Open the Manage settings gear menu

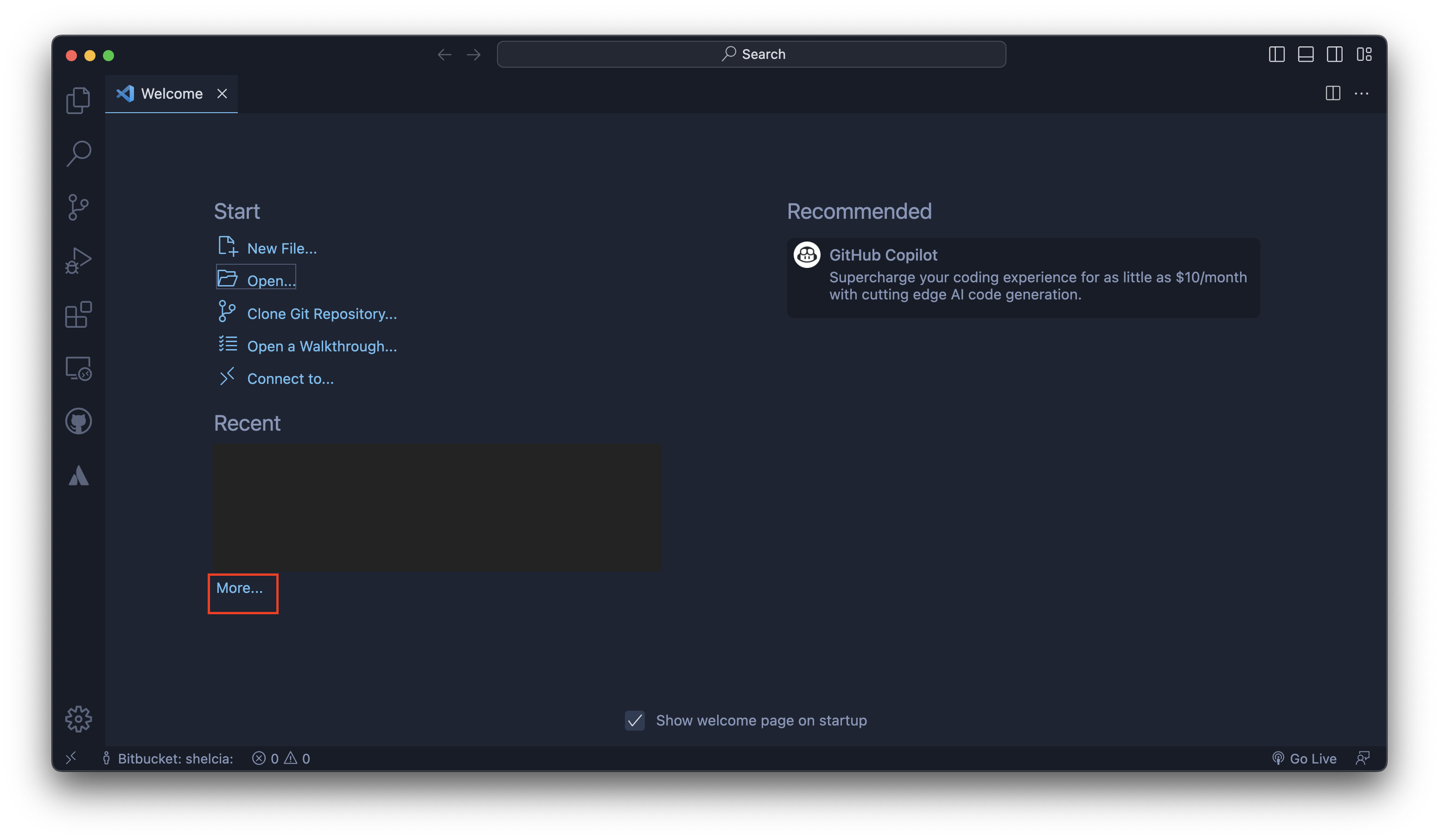pos(78,719)
